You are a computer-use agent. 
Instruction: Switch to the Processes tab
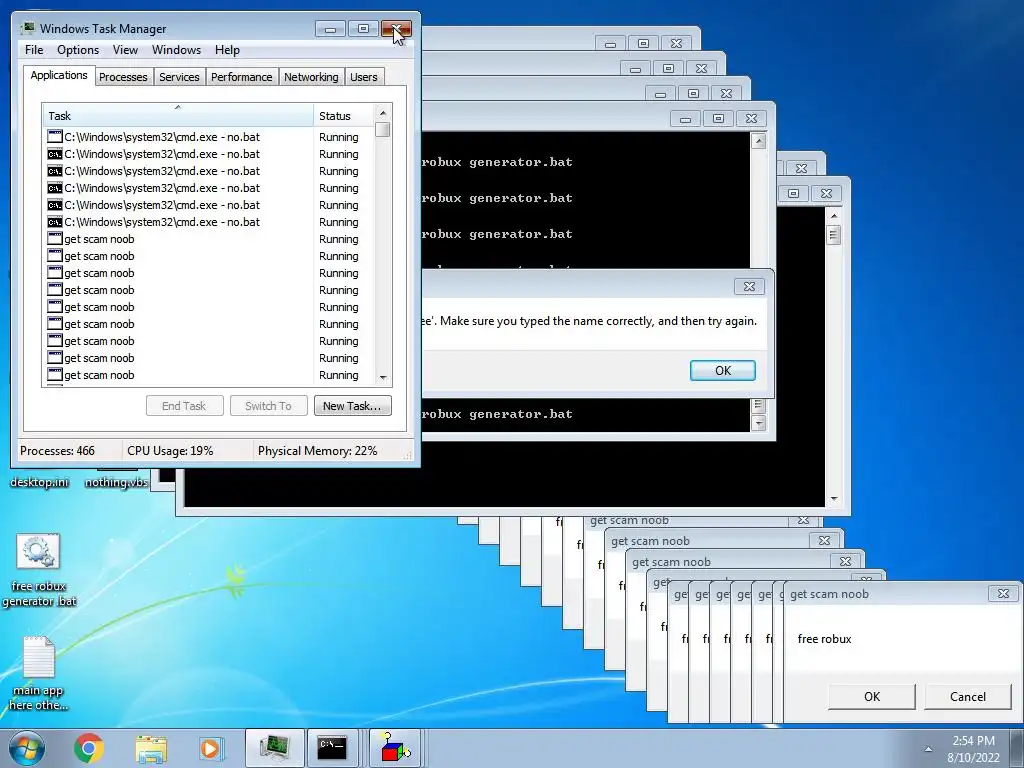pyautogui.click(x=123, y=77)
